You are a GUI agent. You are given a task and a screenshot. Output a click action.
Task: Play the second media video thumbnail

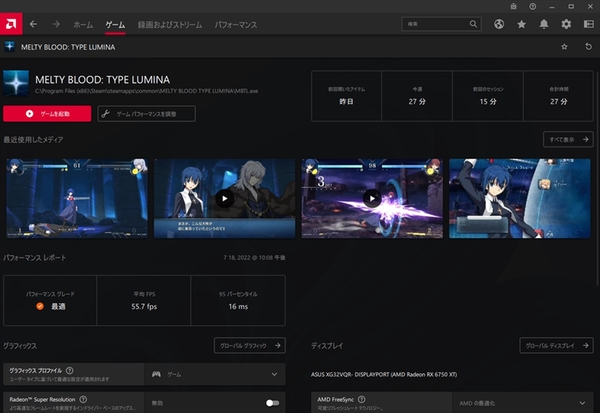pyautogui.click(x=224, y=198)
